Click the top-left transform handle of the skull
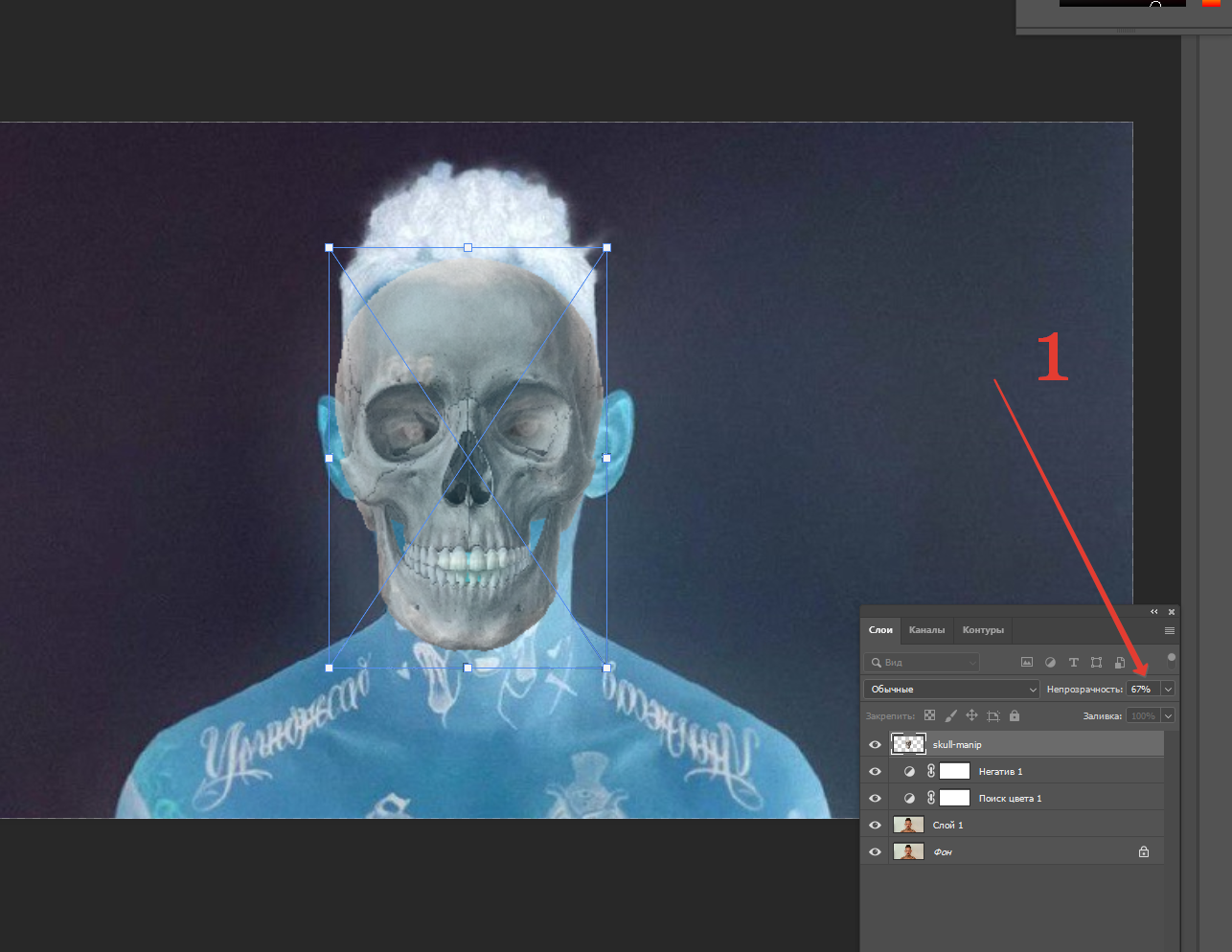This screenshot has width=1232, height=952. click(330, 247)
